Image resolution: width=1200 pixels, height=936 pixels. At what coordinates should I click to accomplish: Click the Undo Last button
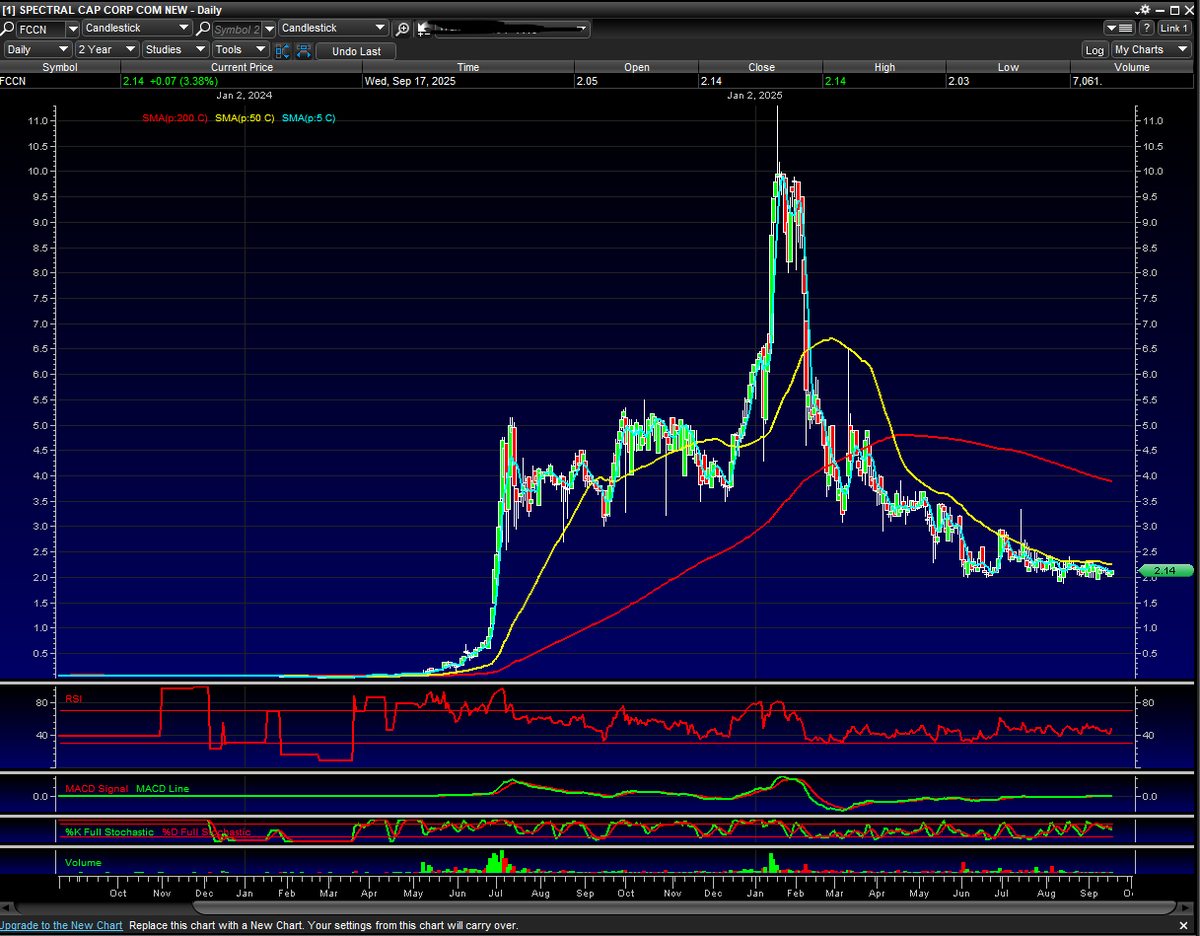tap(356, 51)
